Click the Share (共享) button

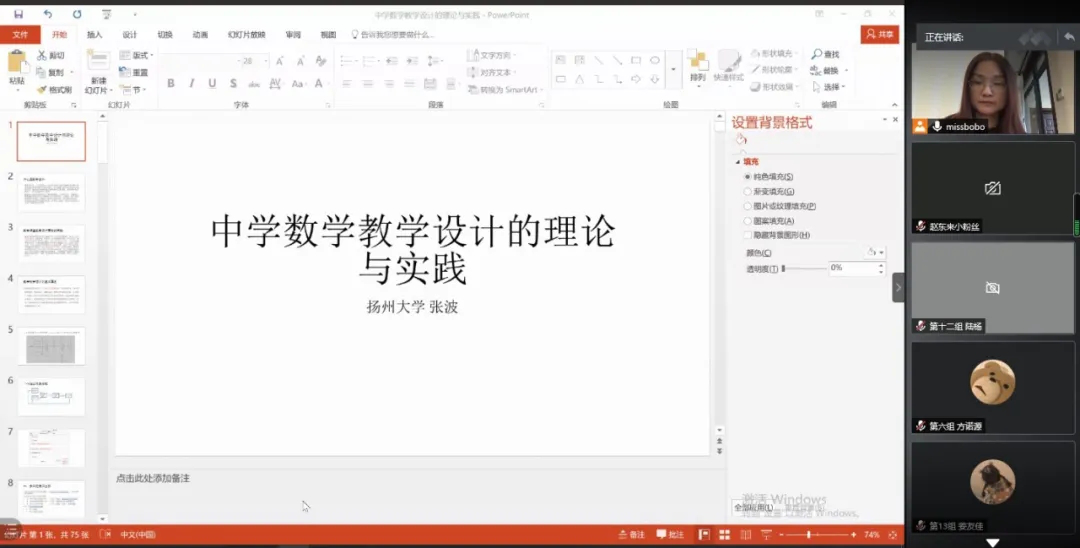point(880,34)
